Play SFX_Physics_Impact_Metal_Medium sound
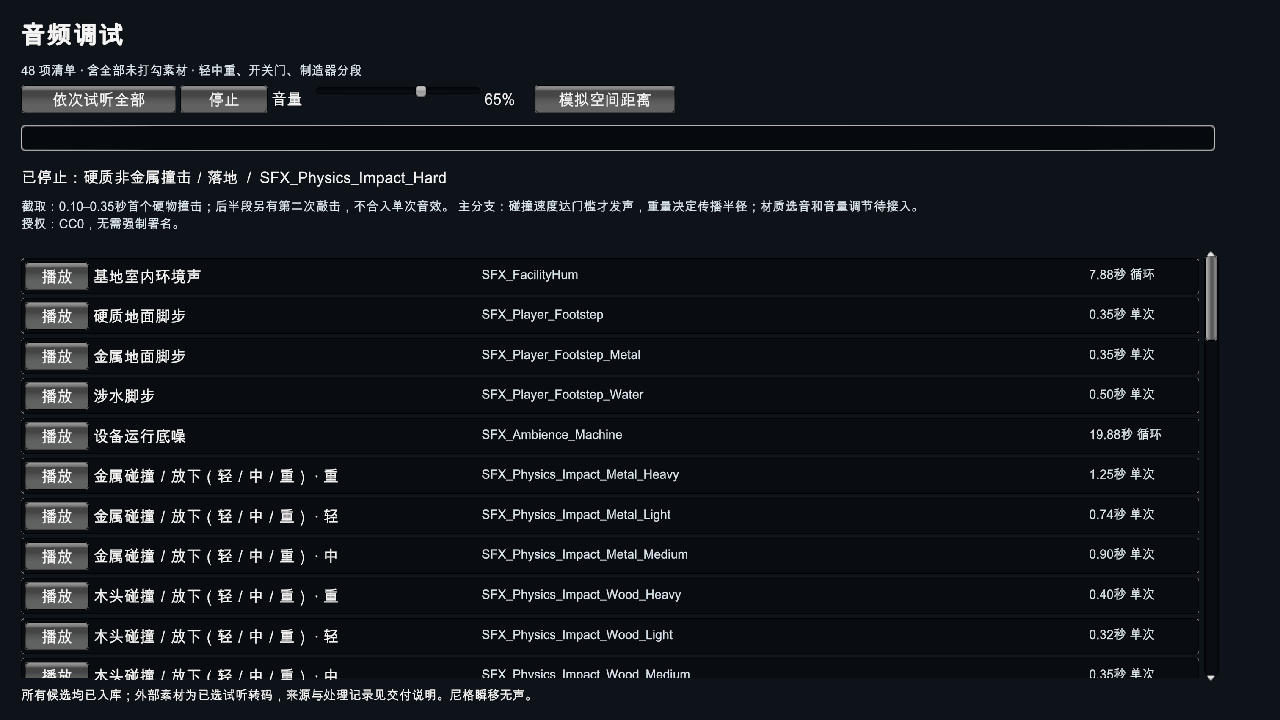The image size is (1280, 720). coord(57,556)
